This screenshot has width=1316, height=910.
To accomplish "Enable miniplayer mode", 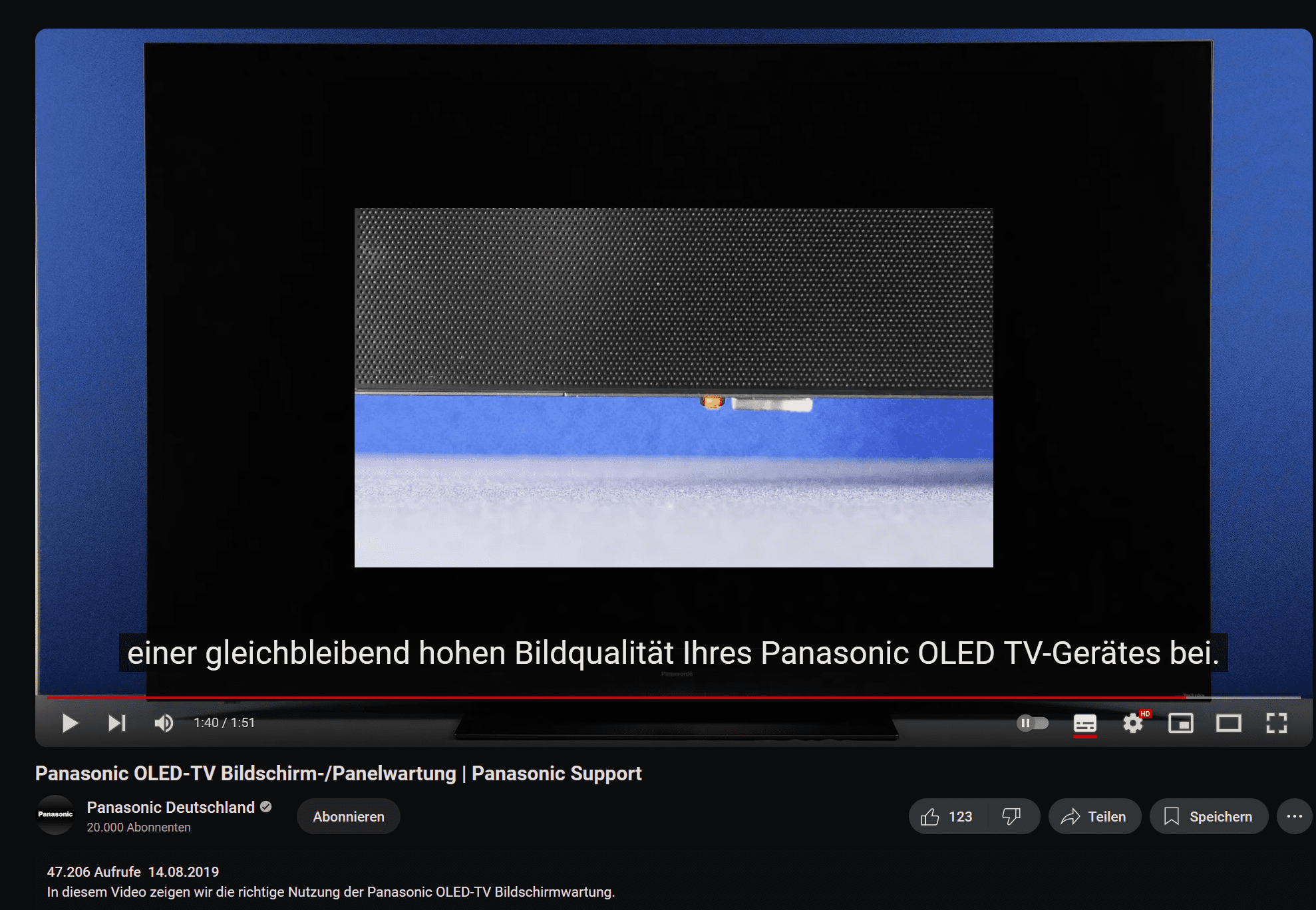I will pos(1181,723).
